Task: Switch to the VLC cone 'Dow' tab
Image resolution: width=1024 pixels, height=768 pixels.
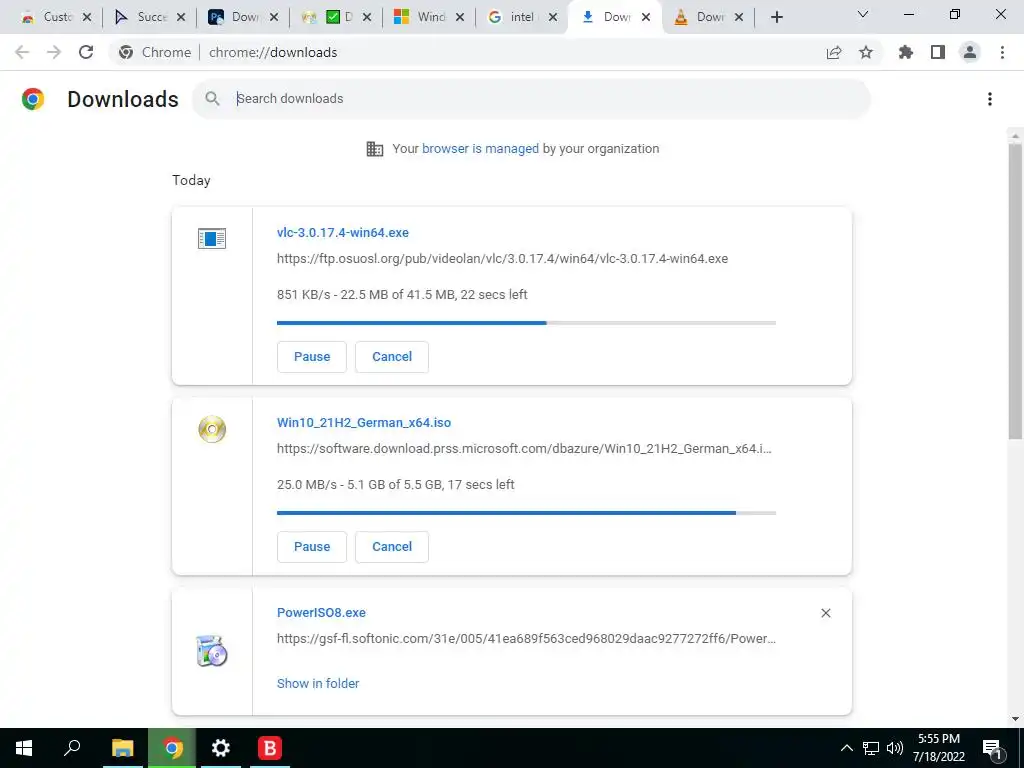Action: pyautogui.click(x=709, y=17)
